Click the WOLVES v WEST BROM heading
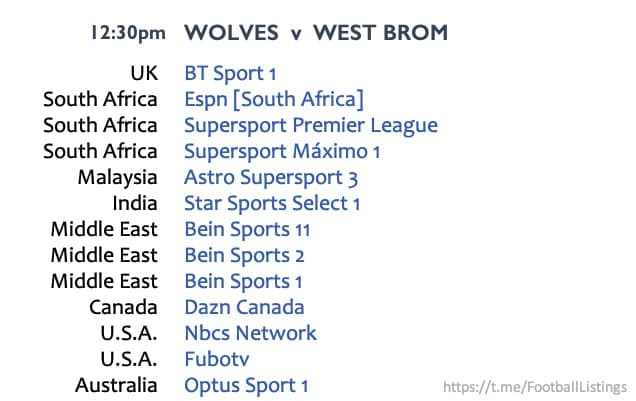The image size is (636, 401). coord(316,33)
